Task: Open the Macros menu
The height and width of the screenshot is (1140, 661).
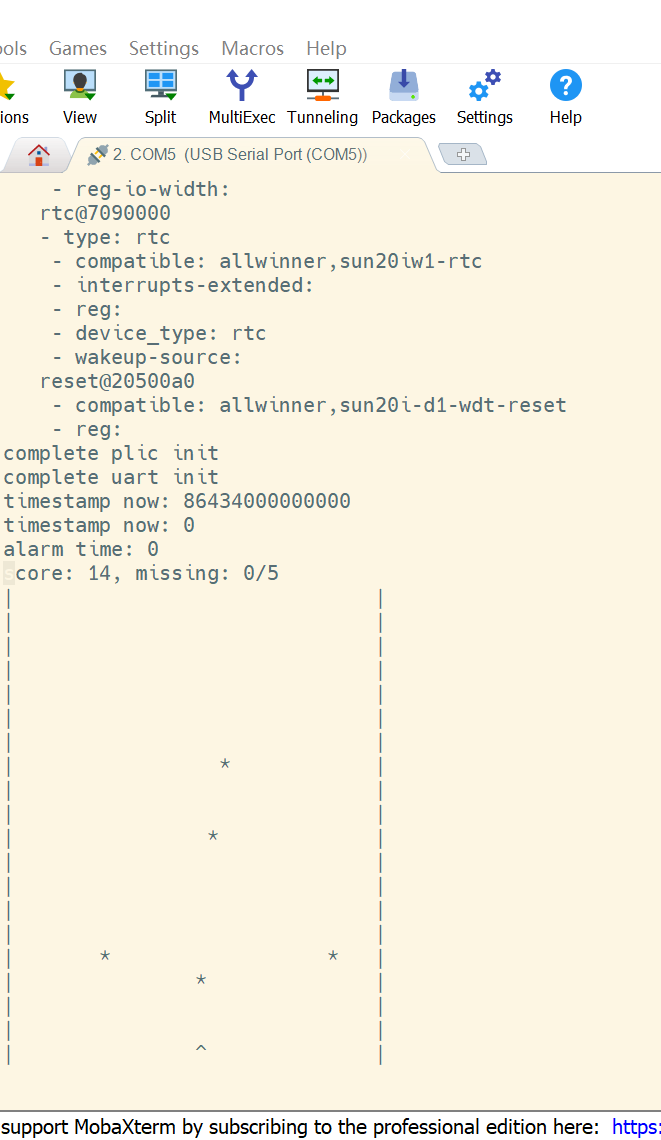Action: pyautogui.click(x=252, y=49)
